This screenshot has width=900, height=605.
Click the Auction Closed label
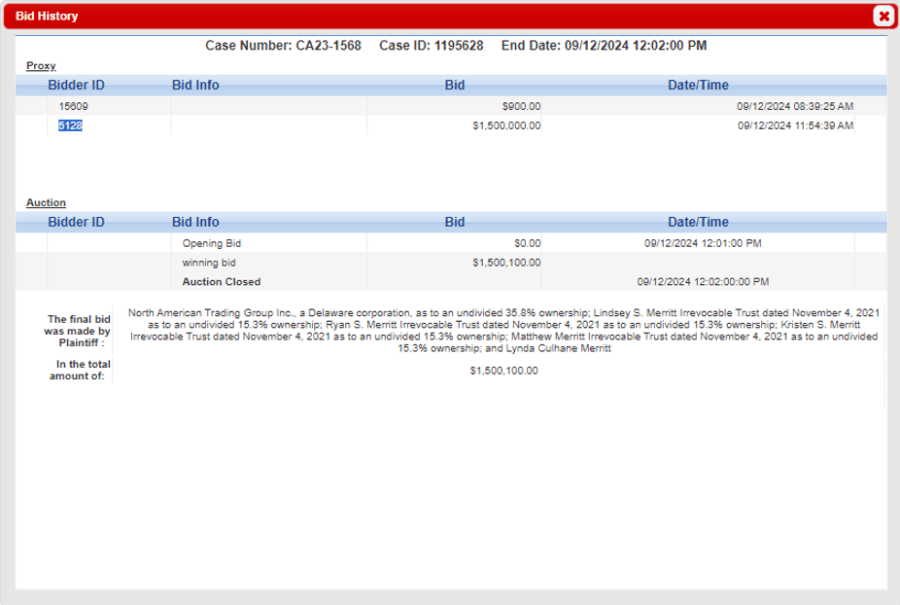coord(222,282)
